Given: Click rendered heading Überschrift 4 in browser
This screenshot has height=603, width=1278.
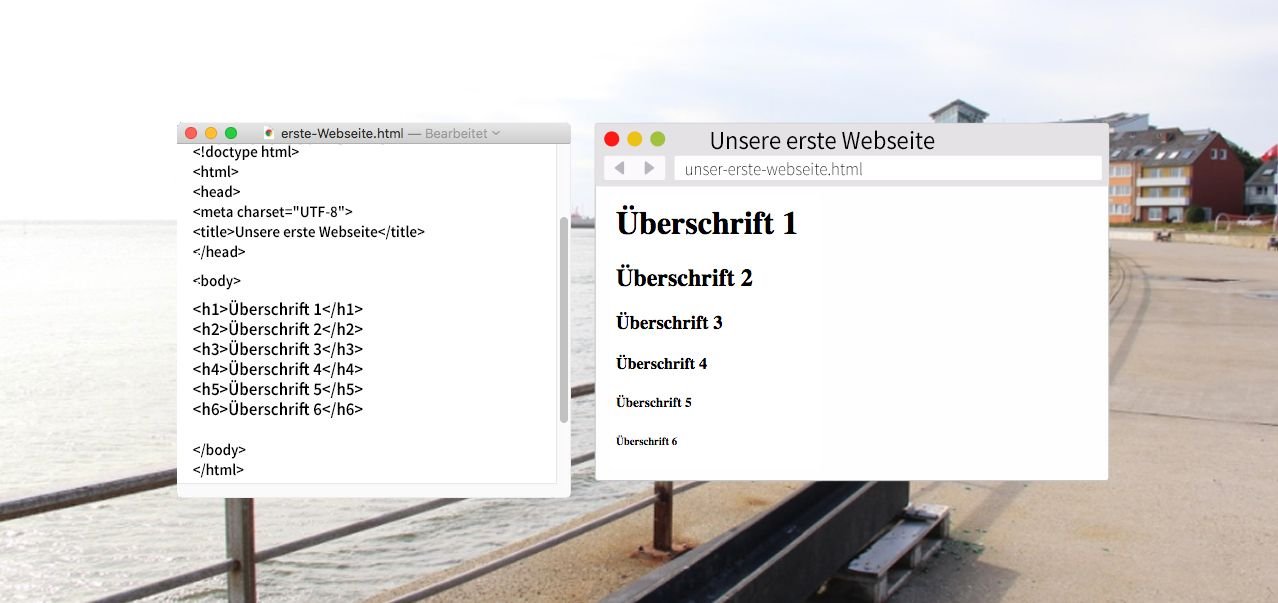Looking at the screenshot, I should 662,363.
